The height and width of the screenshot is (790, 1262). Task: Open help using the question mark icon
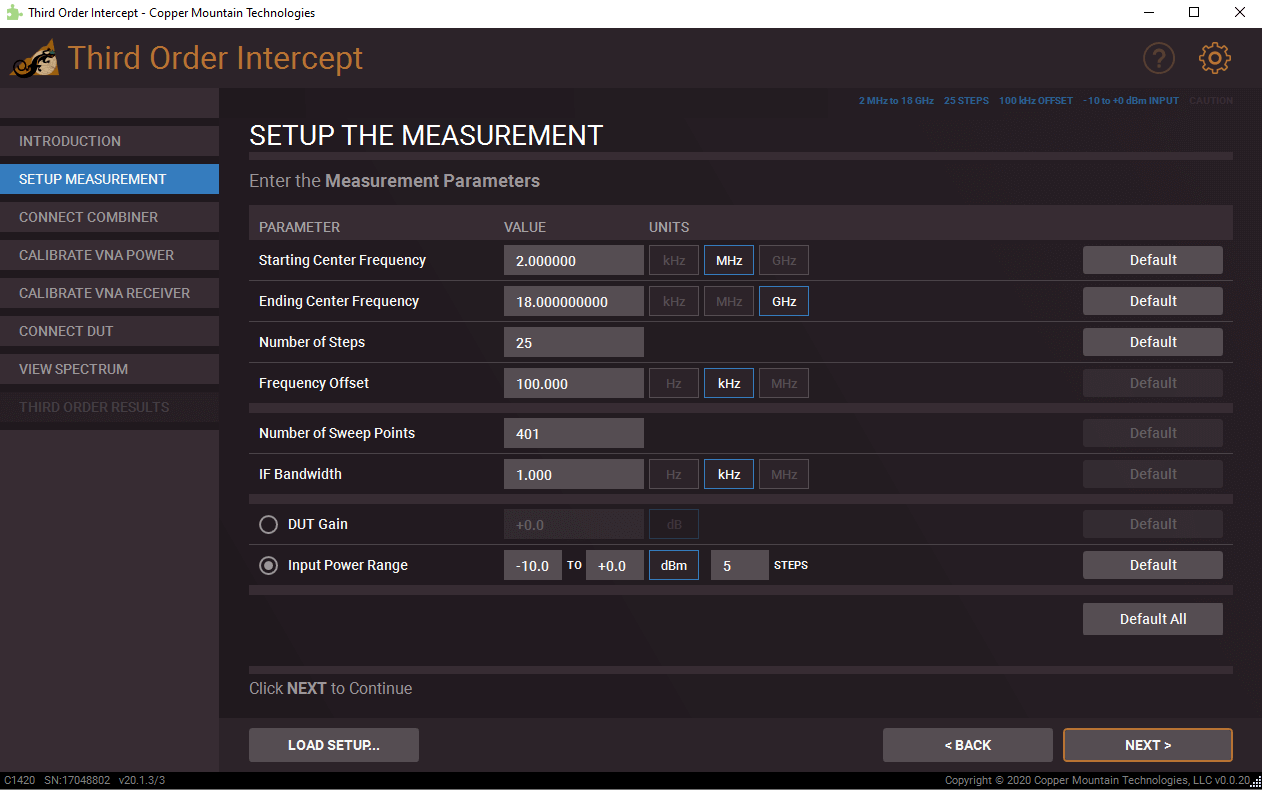point(1159,58)
